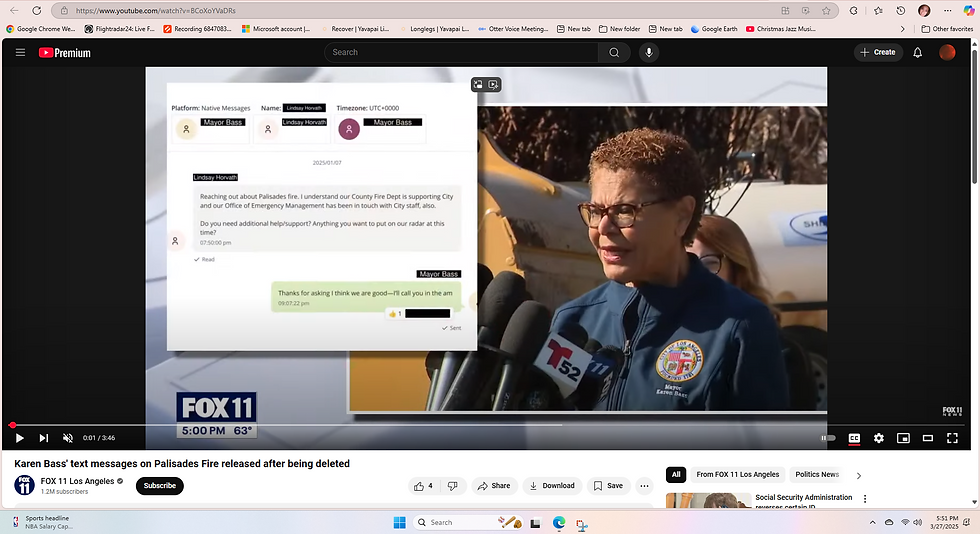Open the Sports headline taskbar widget

coord(41,522)
